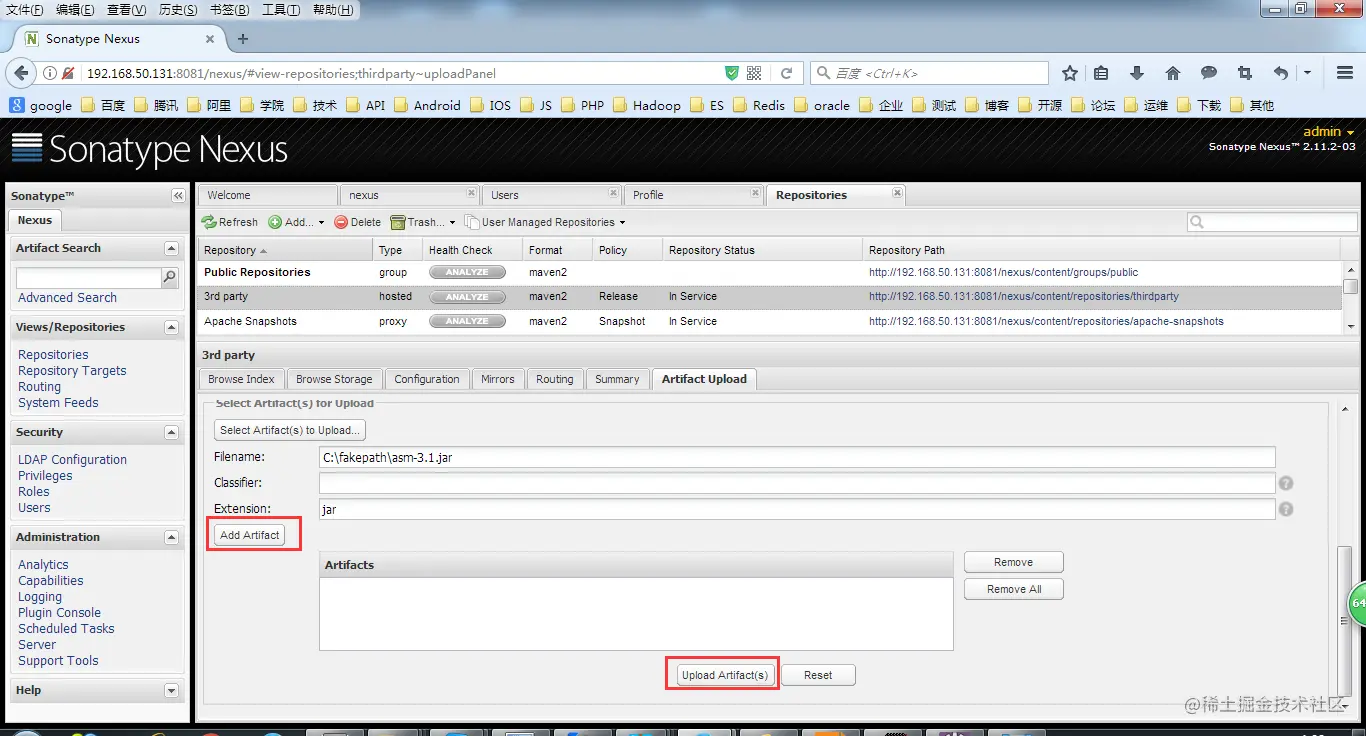1366x736 pixels.
Task: Open the 文件(F) menu
Action: (25, 10)
